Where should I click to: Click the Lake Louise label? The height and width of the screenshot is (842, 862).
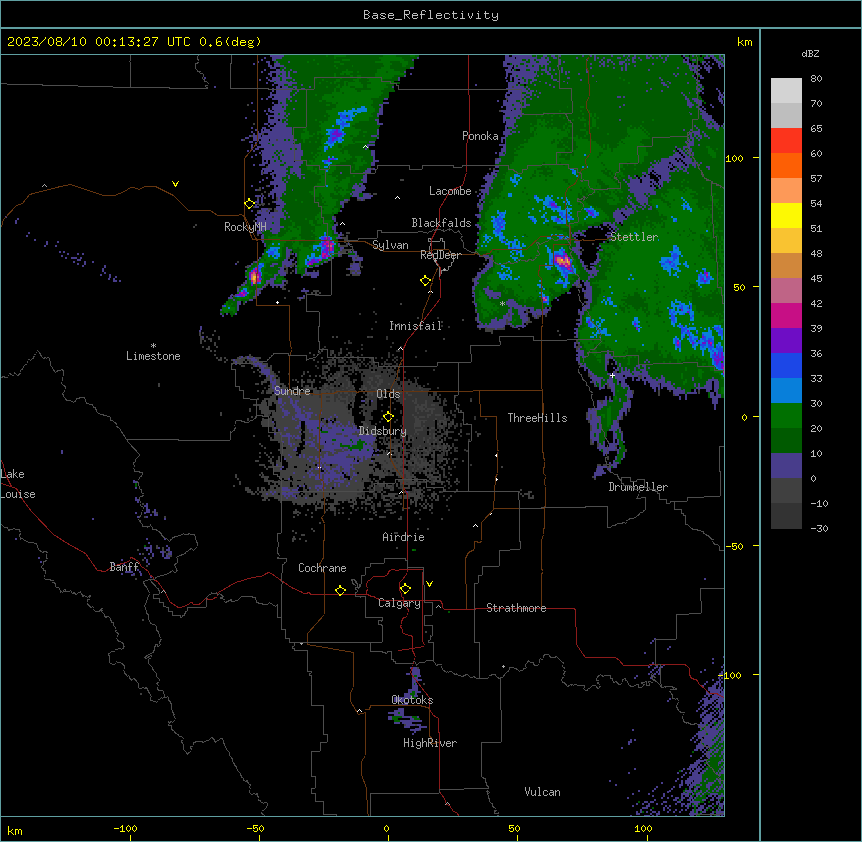click(x=18, y=484)
